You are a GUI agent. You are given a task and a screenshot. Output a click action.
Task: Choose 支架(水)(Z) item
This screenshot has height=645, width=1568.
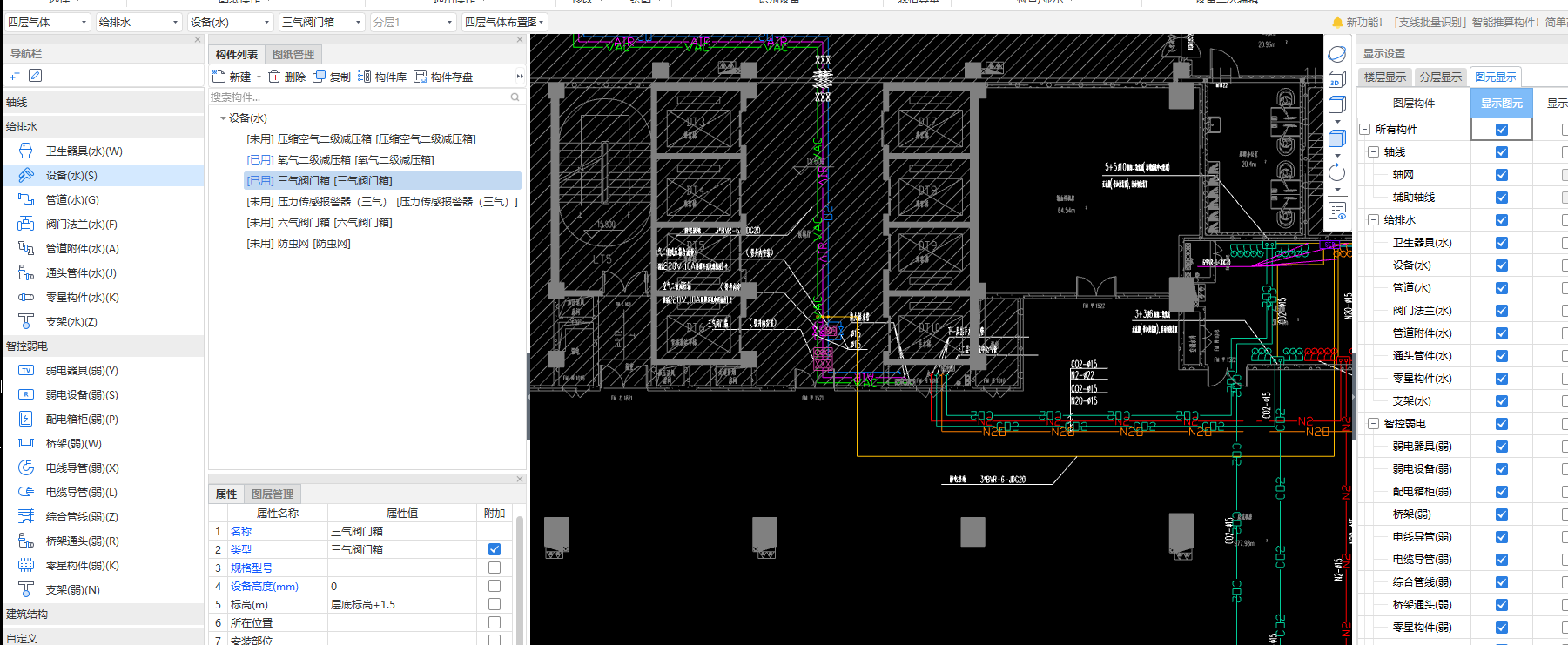click(x=71, y=321)
